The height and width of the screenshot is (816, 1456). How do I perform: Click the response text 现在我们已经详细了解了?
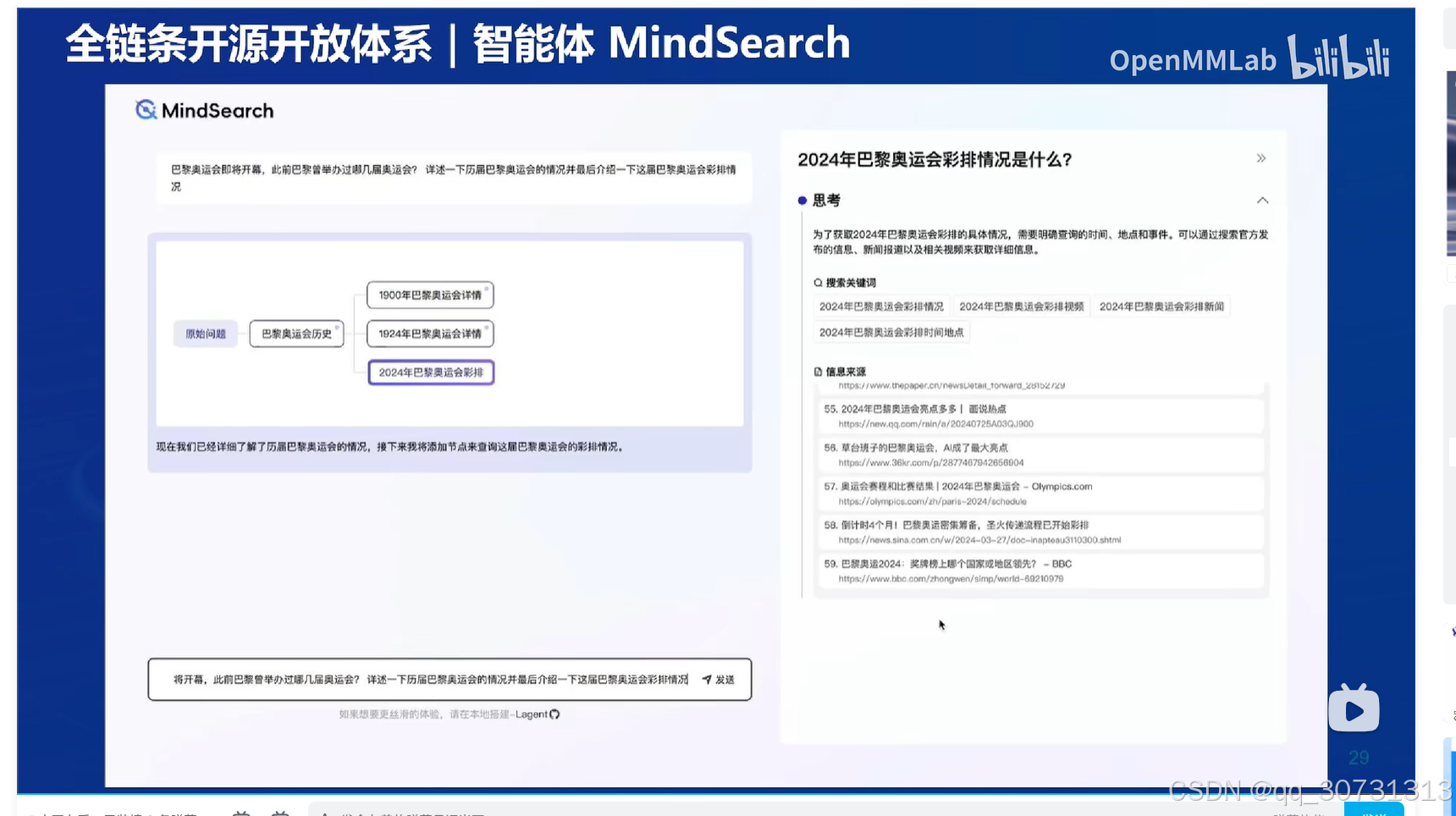pyautogui.click(x=391, y=447)
